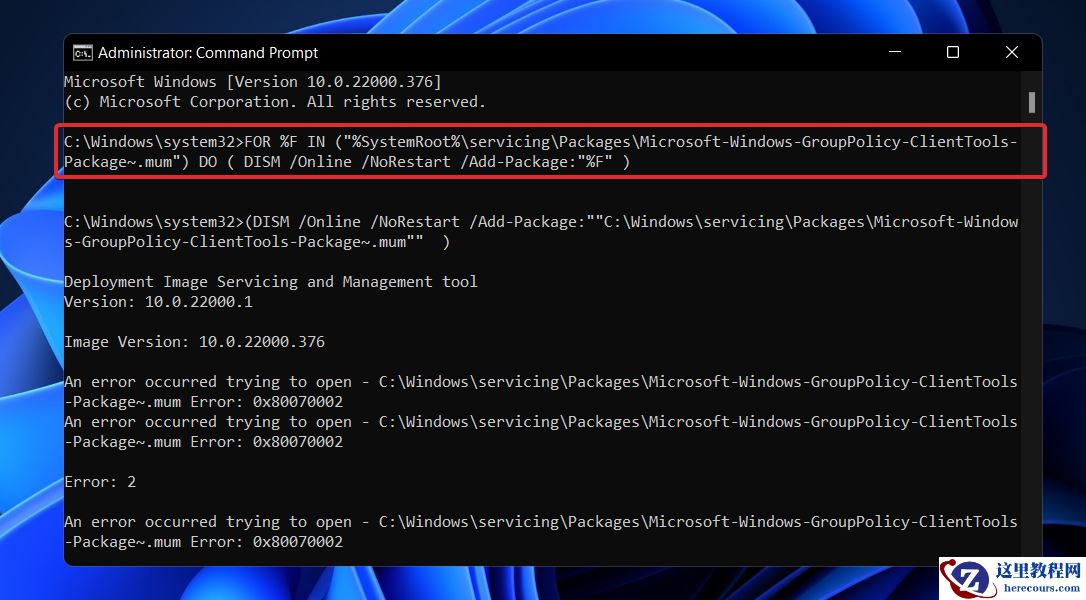Click the "Version: 10.0.22000.1" DISM line
The height and width of the screenshot is (600, 1086).
157,301
